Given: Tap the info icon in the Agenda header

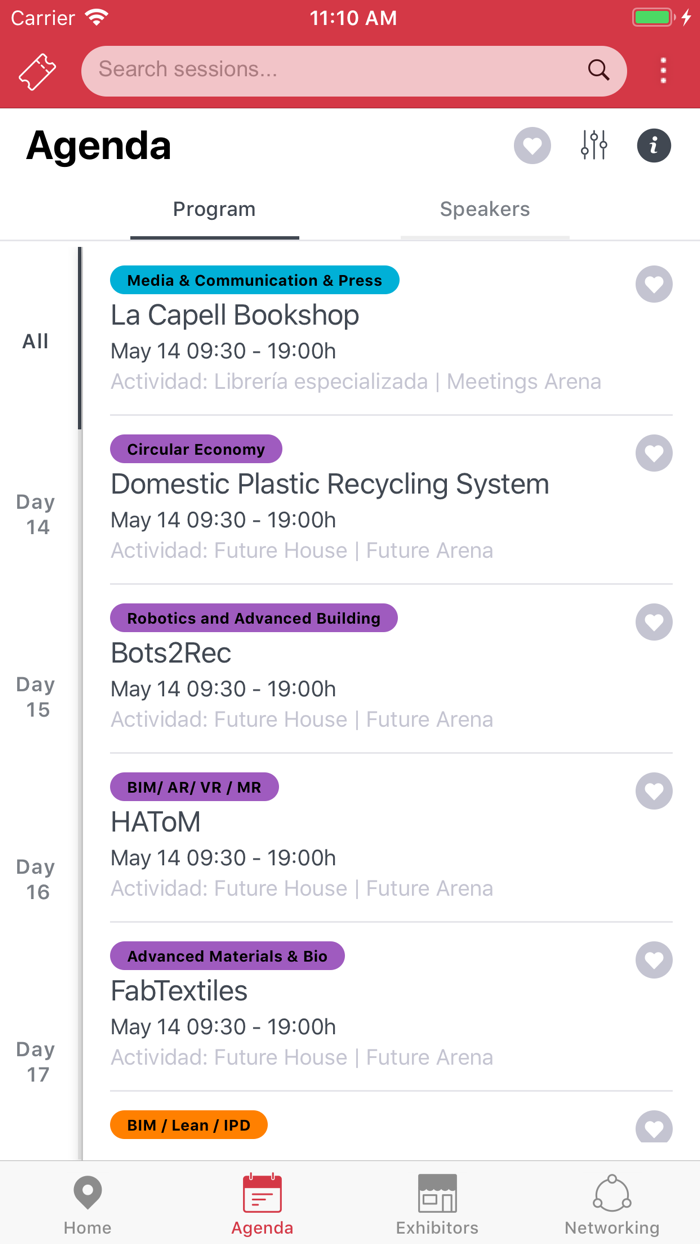Looking at the screenshot, I should (654, 145).
